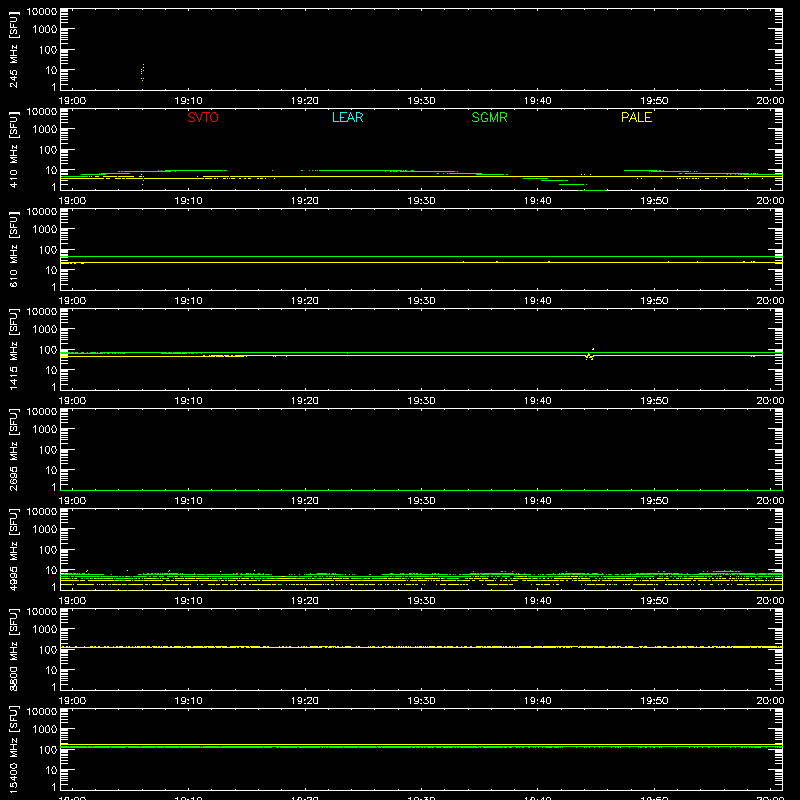Click 20:00 tick label below 245 MHz panel
The image size is (800, 800).
[x=770, y=101]
